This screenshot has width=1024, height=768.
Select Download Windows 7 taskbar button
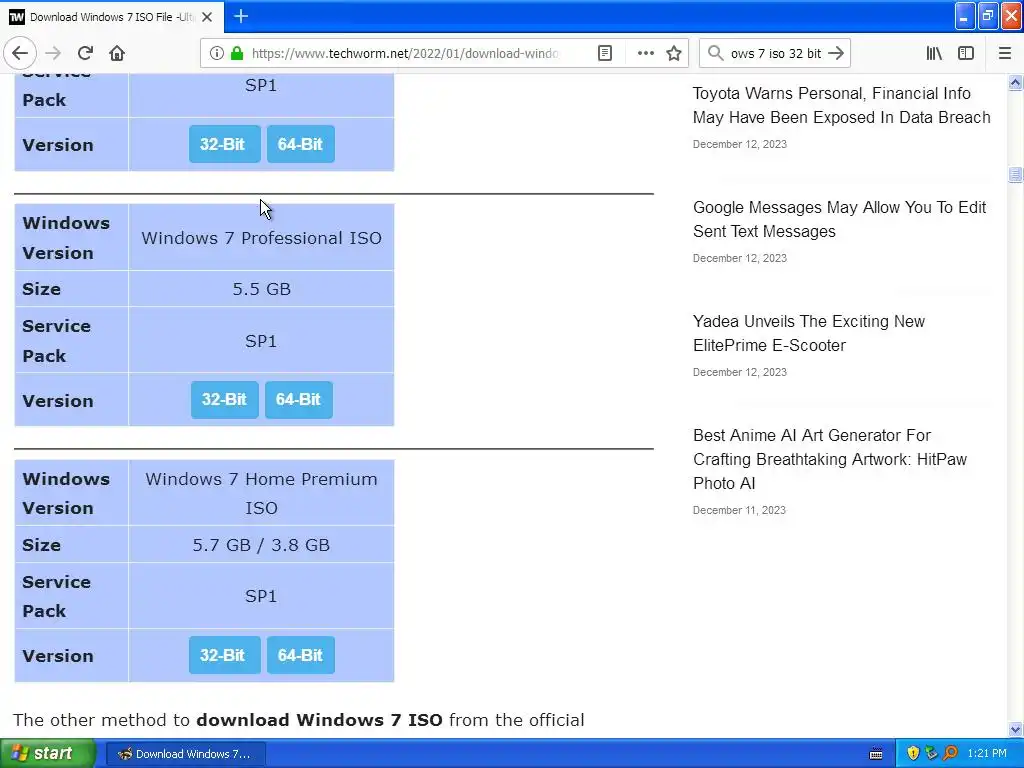point(185,754)
